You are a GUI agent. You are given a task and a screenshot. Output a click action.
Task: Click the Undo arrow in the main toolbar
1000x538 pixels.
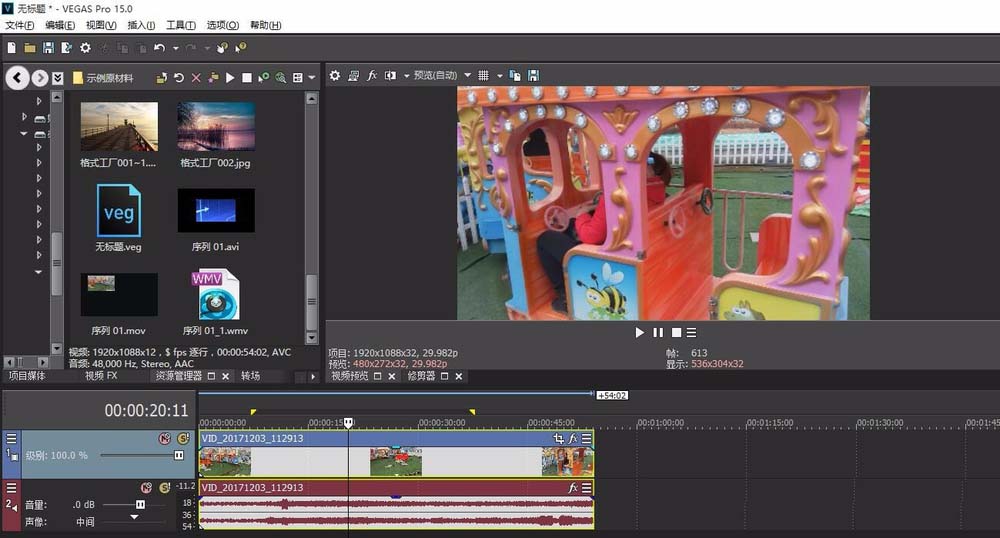coord(159,47)
